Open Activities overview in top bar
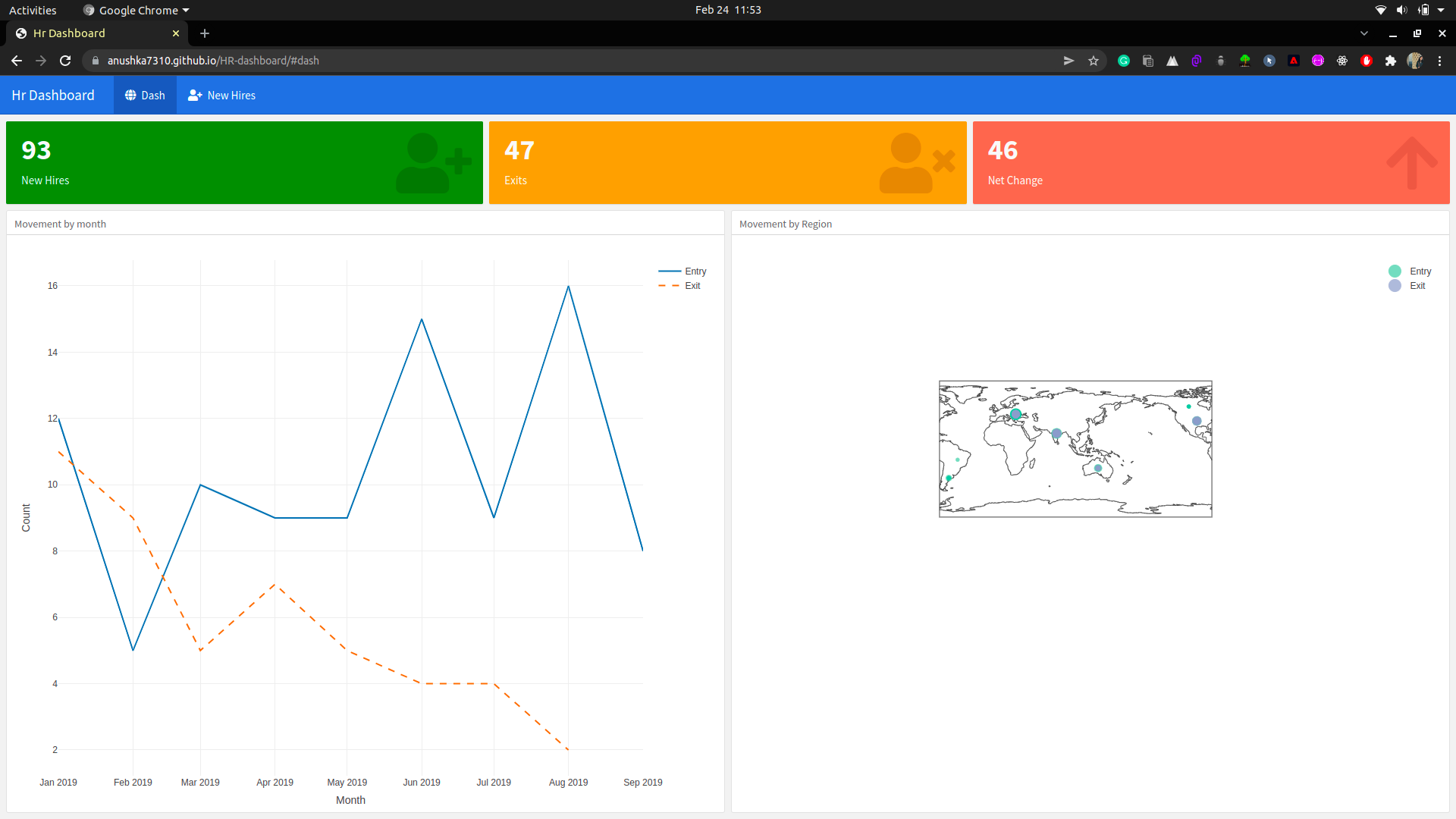This screenshot has width=1456, height=819. point(33,10)
